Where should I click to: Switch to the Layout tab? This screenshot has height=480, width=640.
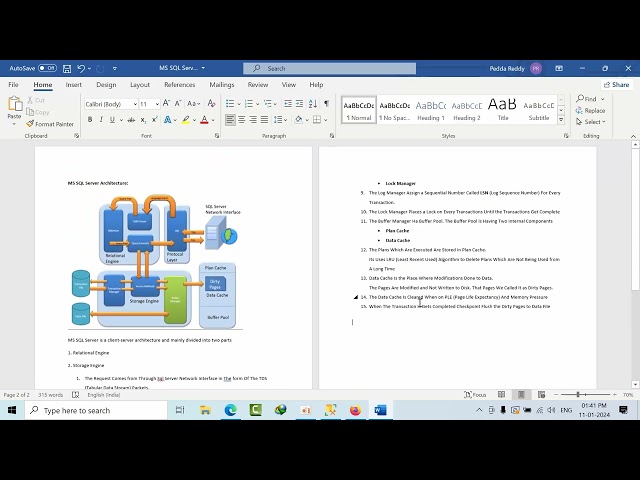pyautogui.click(x=140, y=84)
